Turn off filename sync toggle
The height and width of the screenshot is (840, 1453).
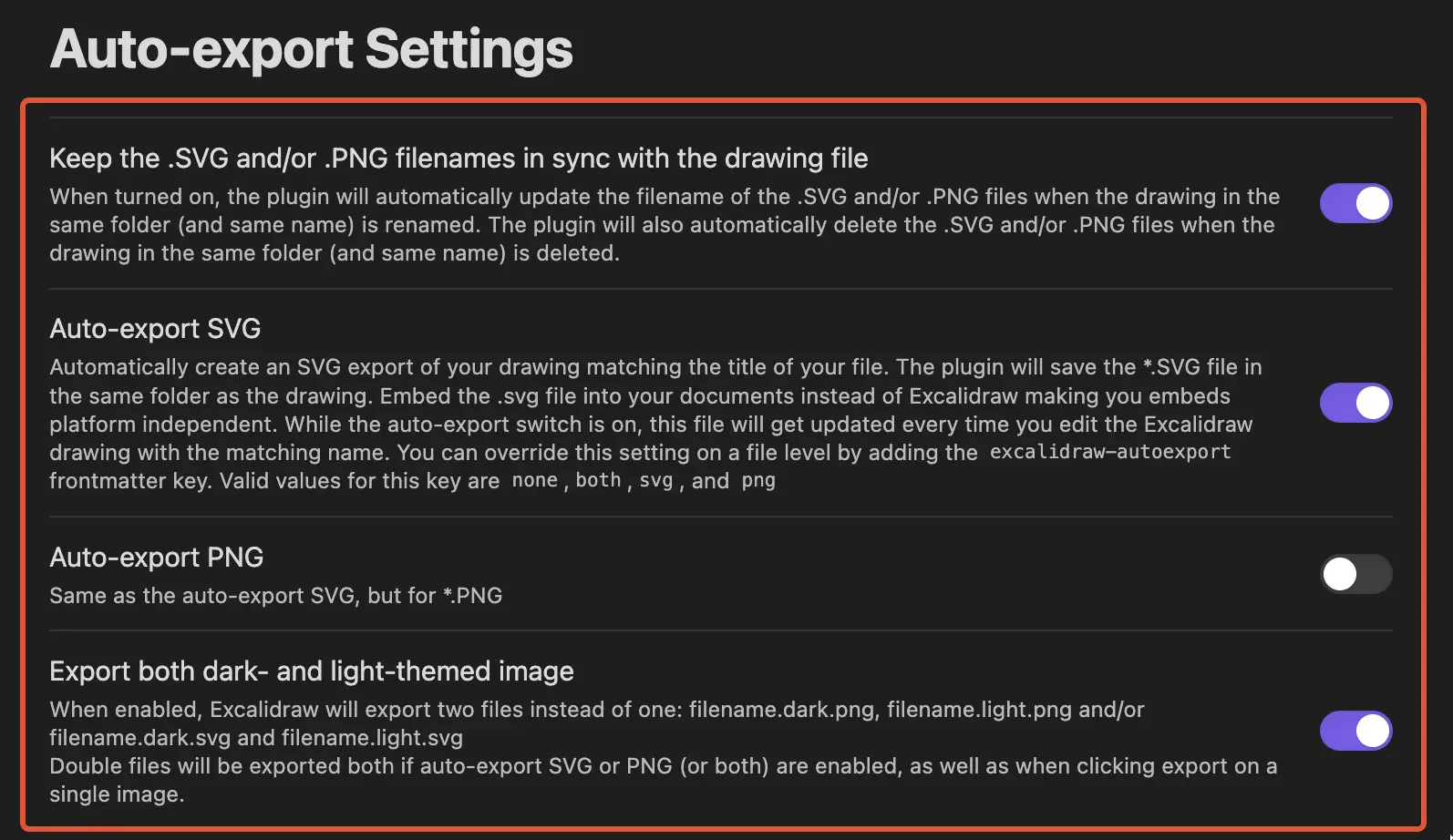click(1355, 203)
